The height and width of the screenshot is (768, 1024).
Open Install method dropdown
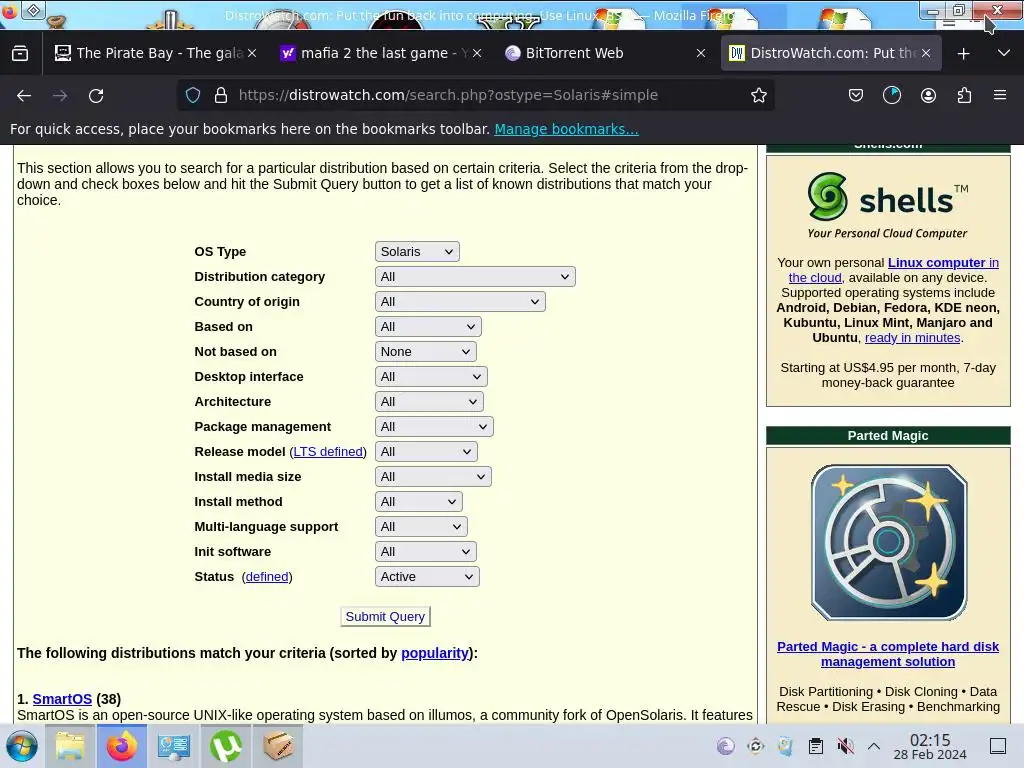[x=419, y=502]
